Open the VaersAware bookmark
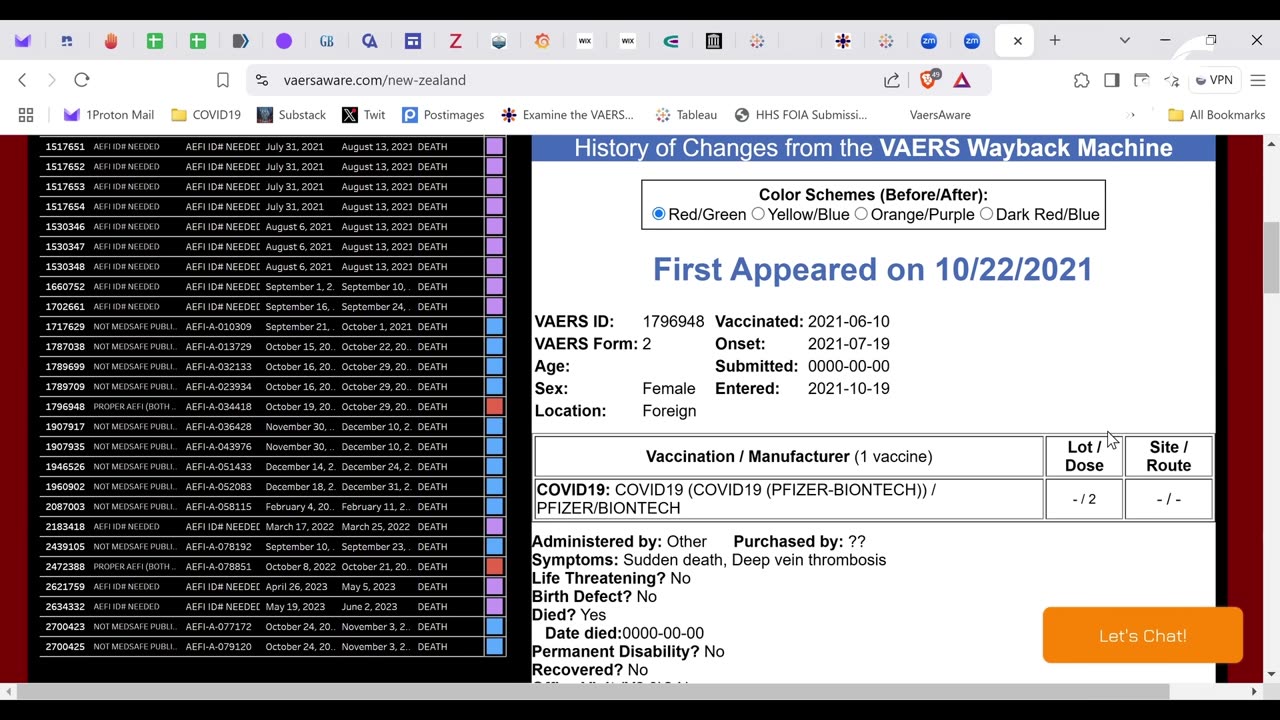The height and width of the screenshot is (720, 1280). [940, 115]
